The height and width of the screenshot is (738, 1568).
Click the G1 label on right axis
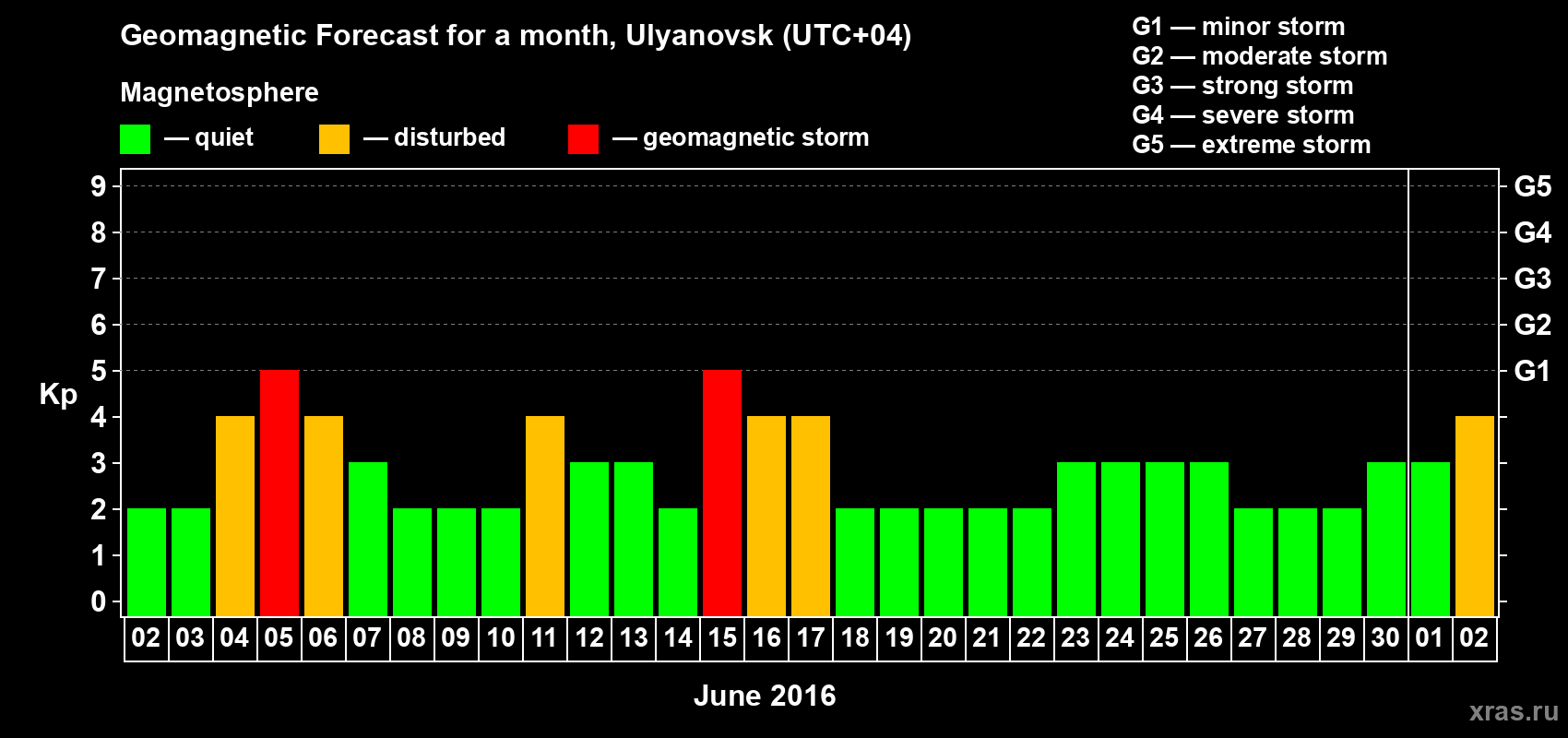tap(1532, 371)
